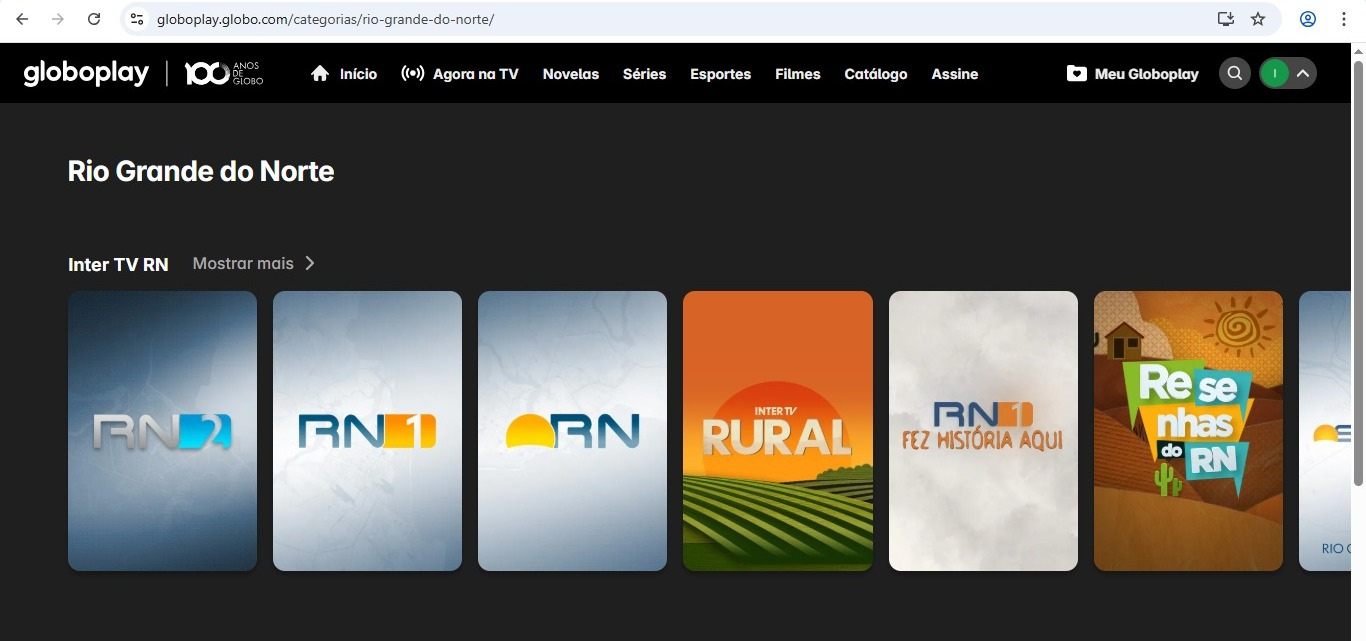Expand the profile menu chevron
1366x641 pixels.
click(x=1302, y=73)
